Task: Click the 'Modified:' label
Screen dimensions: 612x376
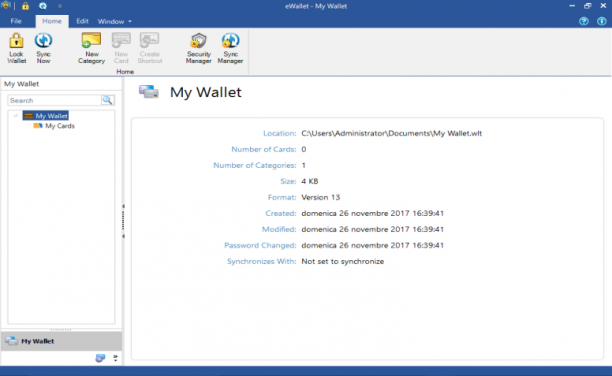Action: 279,229
